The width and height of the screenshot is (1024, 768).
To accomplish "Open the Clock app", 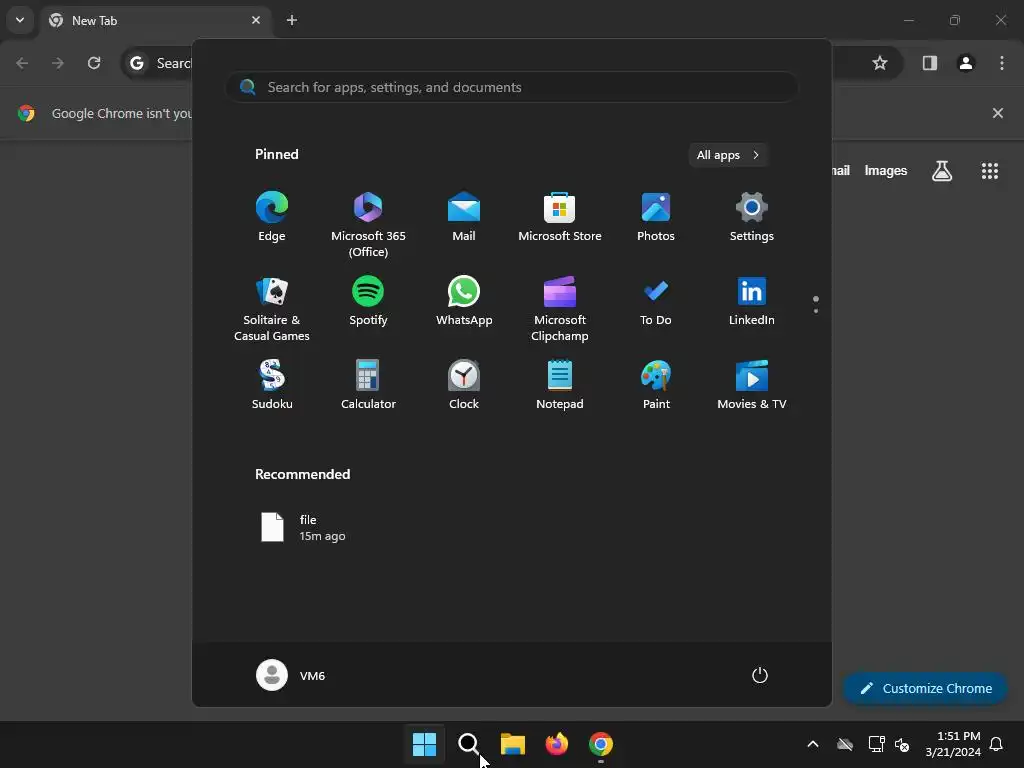I will 464,385.
